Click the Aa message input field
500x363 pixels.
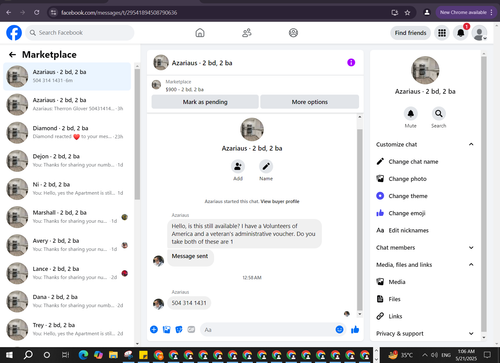273,330
